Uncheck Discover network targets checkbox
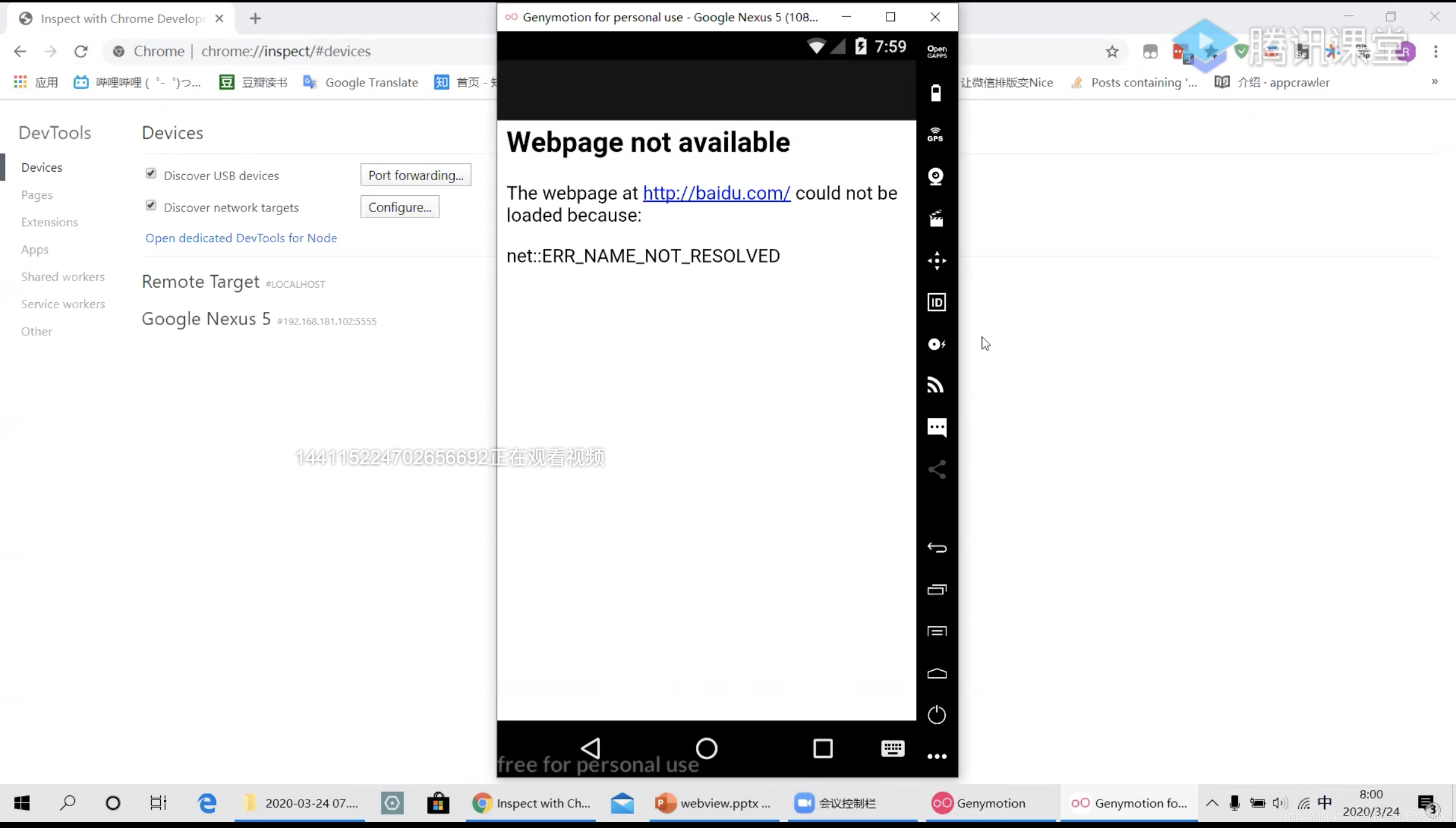This screenshot has width=1456, height=828. click(151, 206)
